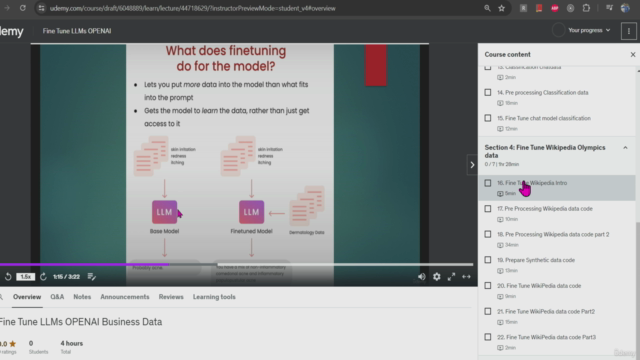Switch to the Notes tab
640x360 pixels.
(82, 297)
